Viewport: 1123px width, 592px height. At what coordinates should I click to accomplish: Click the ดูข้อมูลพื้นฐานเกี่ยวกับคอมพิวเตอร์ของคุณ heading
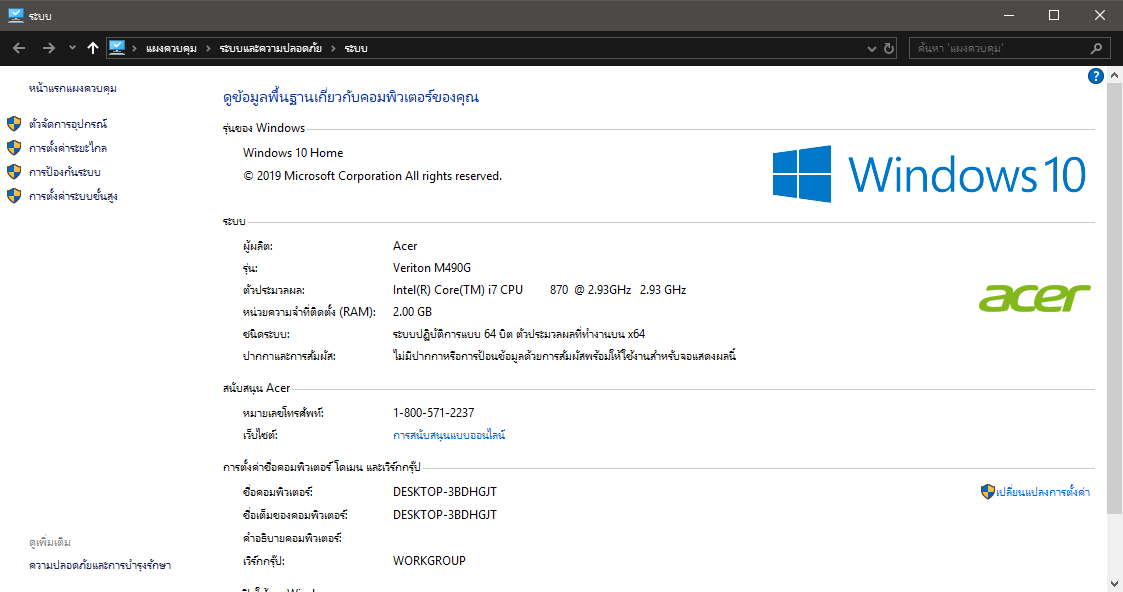pyautogui.click(x=350, y=97)
